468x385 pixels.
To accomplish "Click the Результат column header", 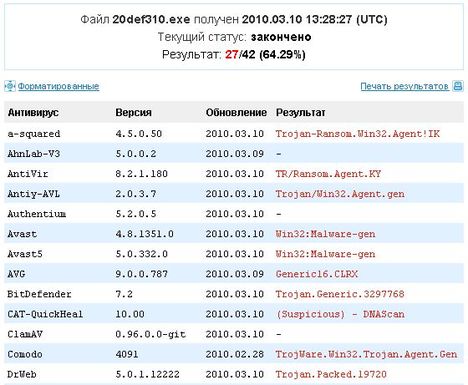I will point(300,112).
